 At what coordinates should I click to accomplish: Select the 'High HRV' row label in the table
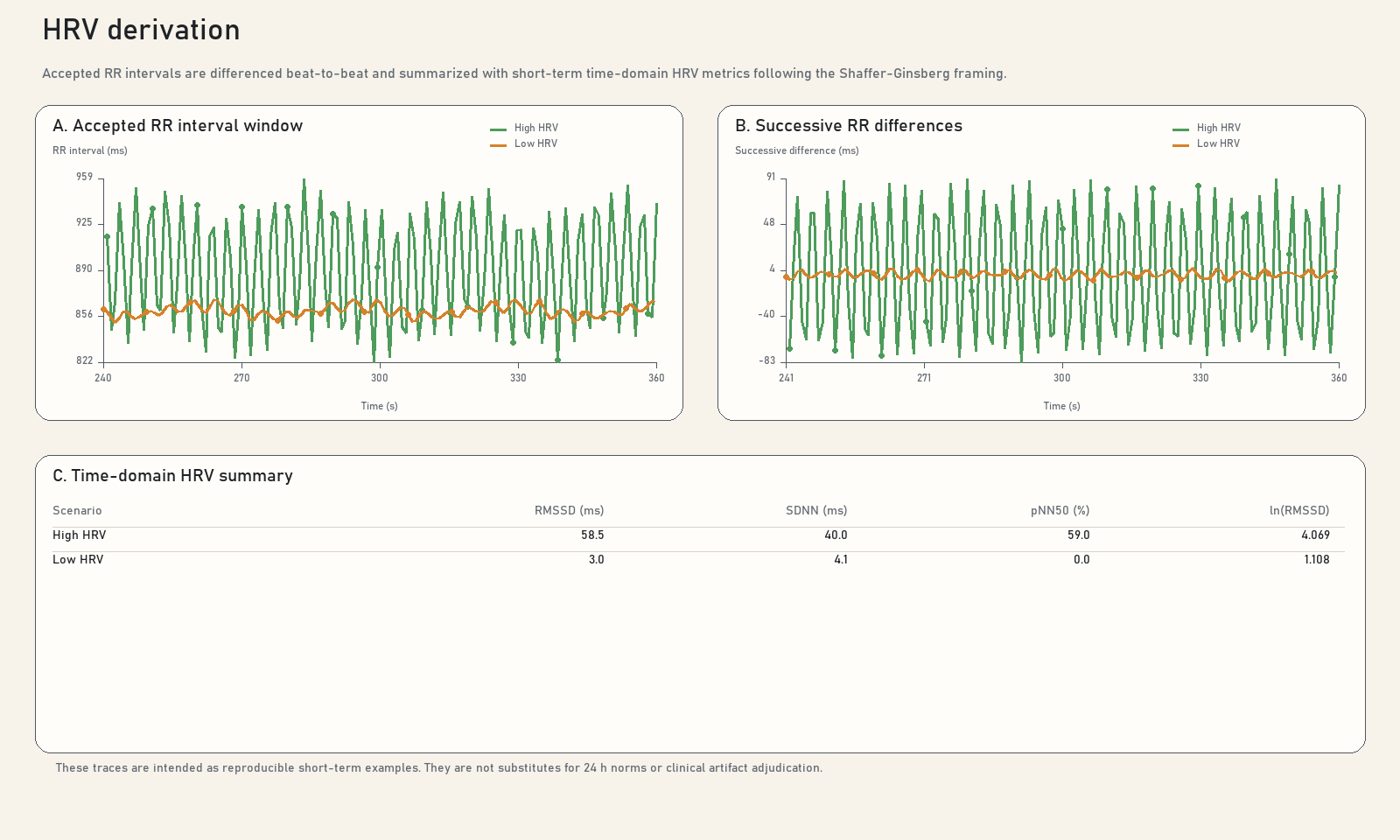79,535
